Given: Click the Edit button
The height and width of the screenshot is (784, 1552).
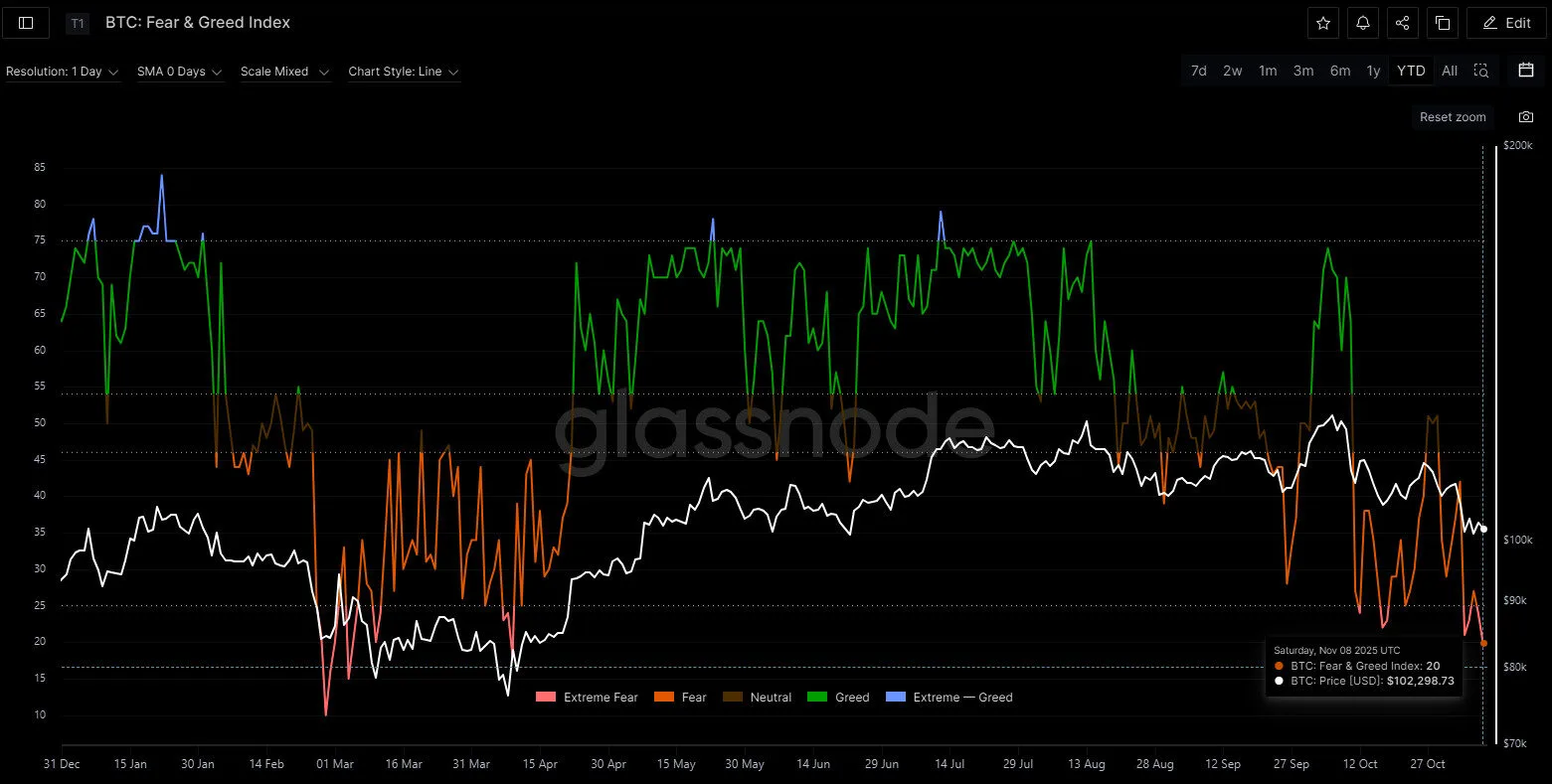Looking at the screenshot, I should coord(1506,23).
